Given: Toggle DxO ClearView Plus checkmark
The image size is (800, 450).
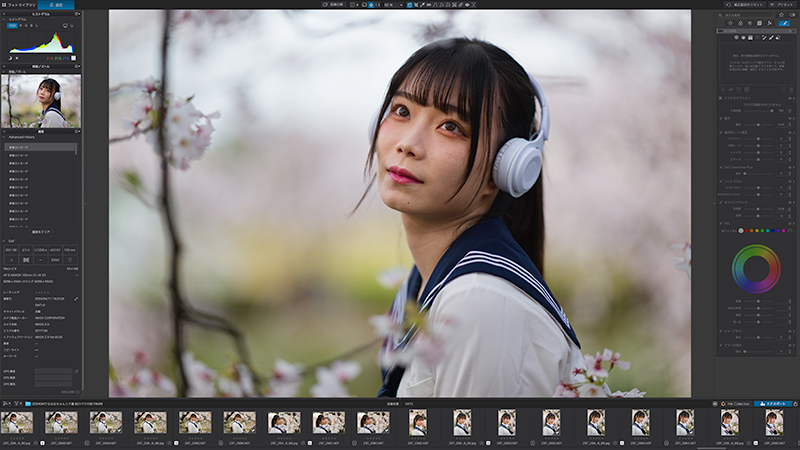Looking at the screenshot, I should [721, 167].
